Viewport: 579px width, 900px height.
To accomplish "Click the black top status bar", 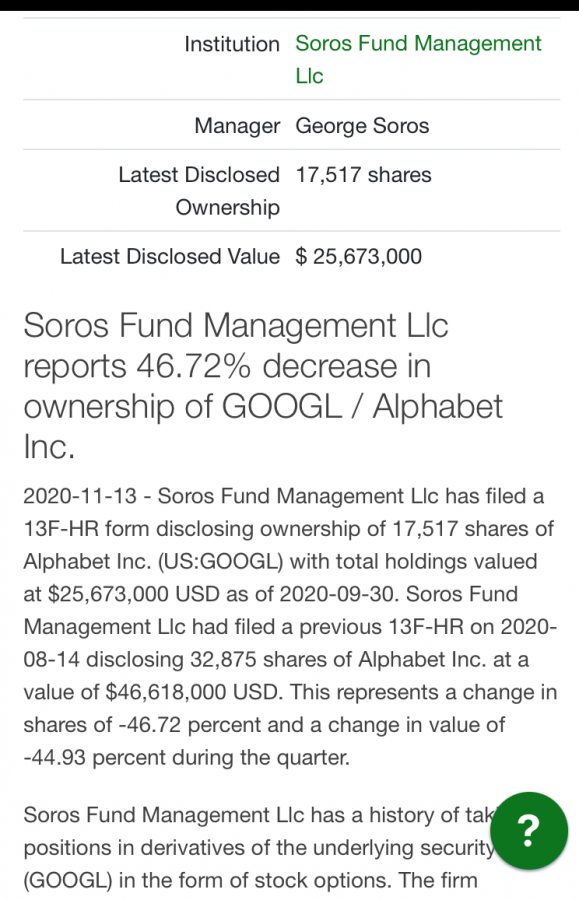I will click(289, 5).
